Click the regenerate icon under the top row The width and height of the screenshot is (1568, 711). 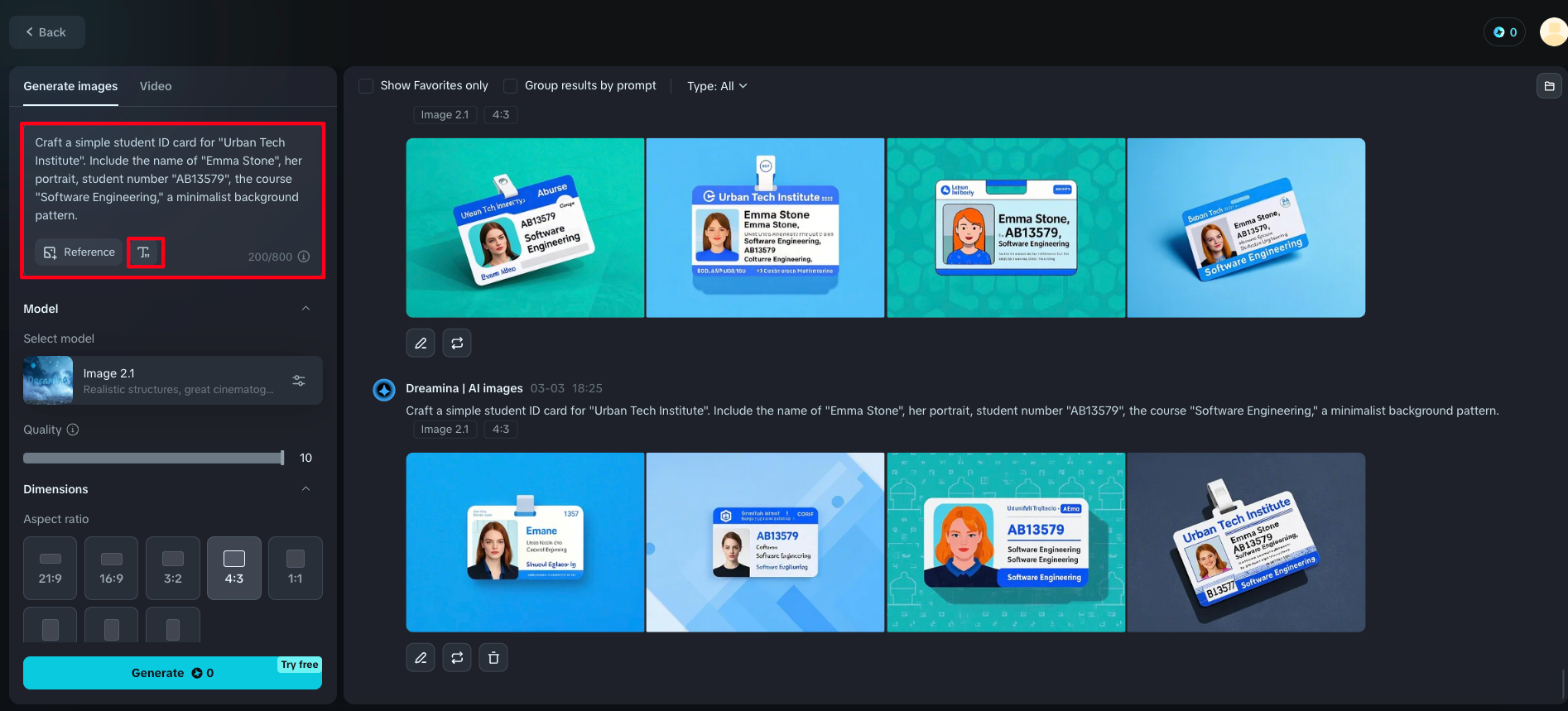tap(457, 343)
